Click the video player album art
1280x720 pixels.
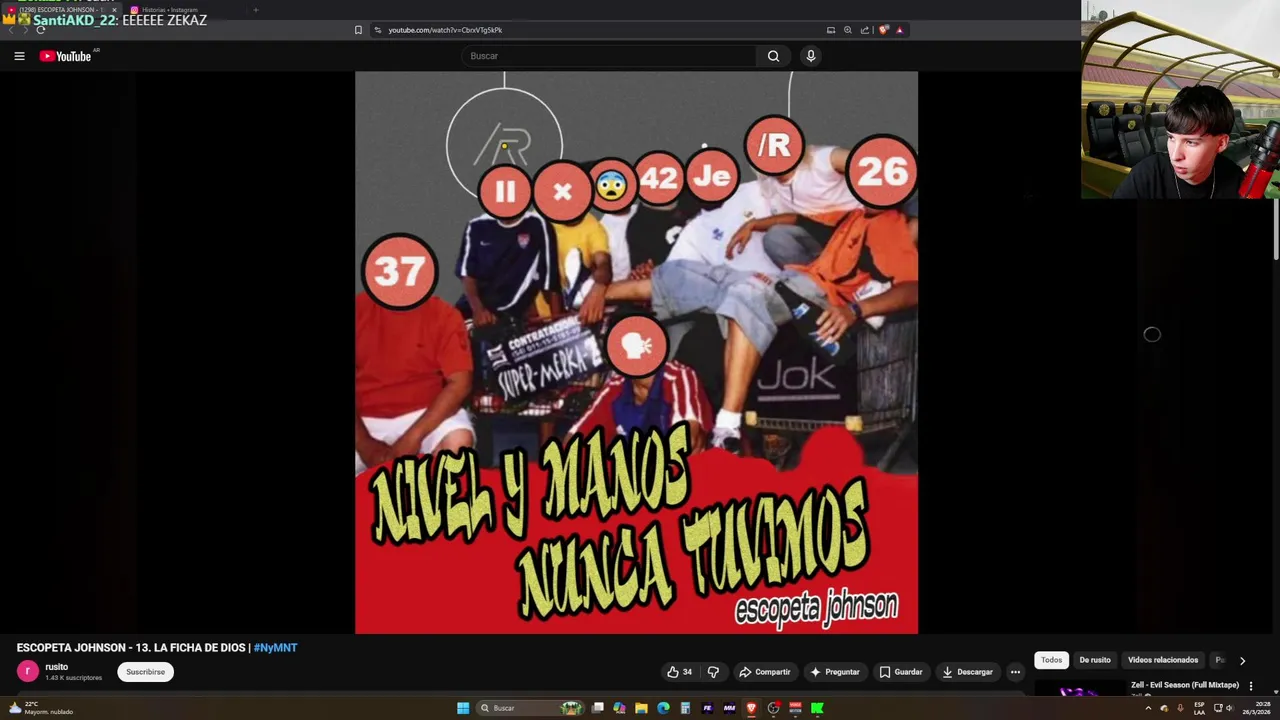pos(636,352)
